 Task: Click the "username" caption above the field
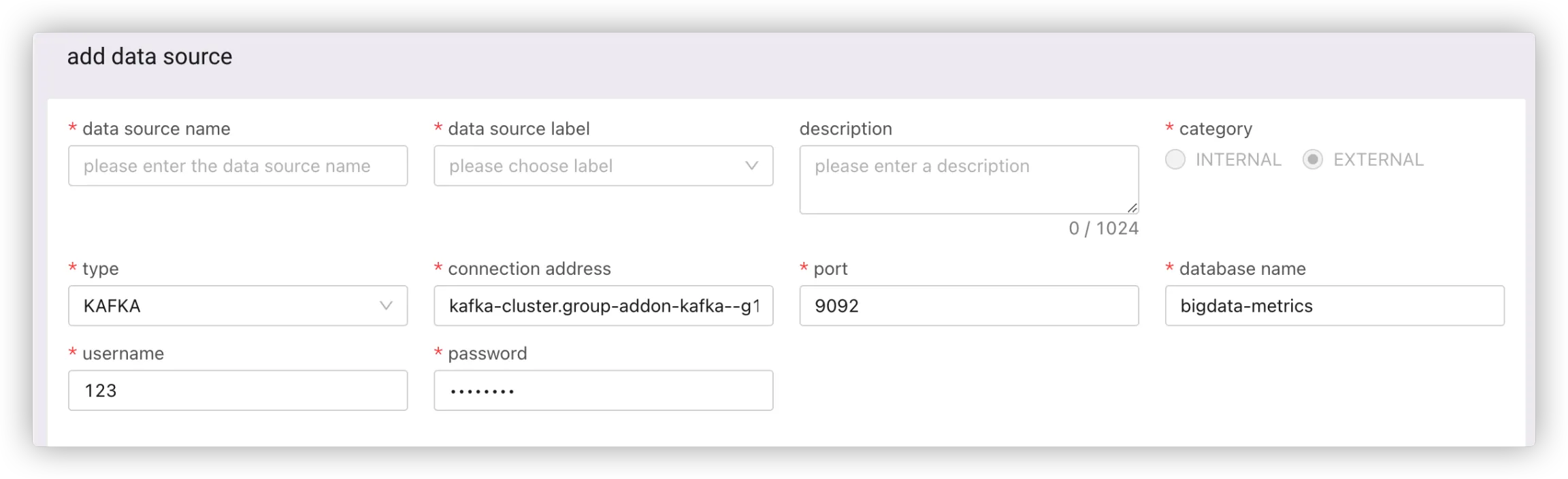[x=123, y=354]
